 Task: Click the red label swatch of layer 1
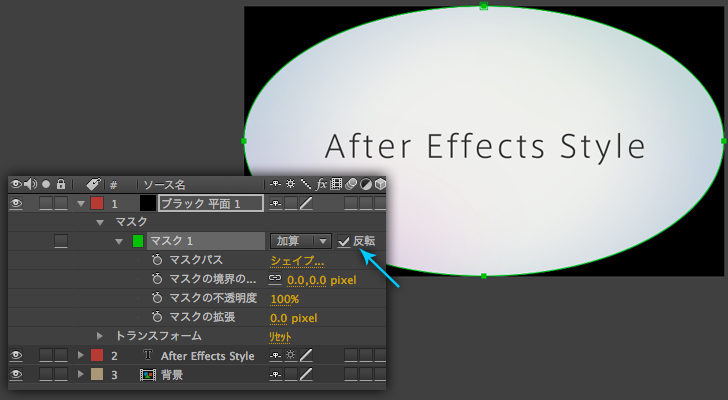[97, 203]
